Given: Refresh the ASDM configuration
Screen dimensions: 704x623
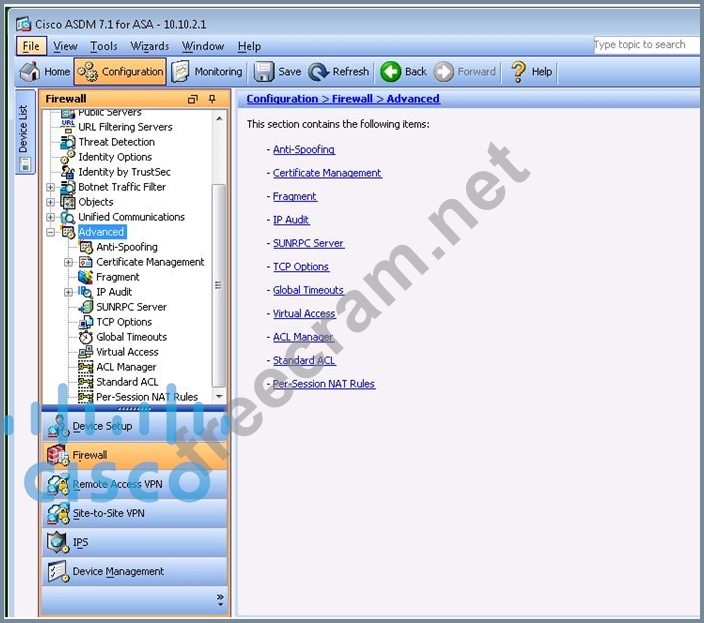Looking at the screenshot, I should 320,72.
